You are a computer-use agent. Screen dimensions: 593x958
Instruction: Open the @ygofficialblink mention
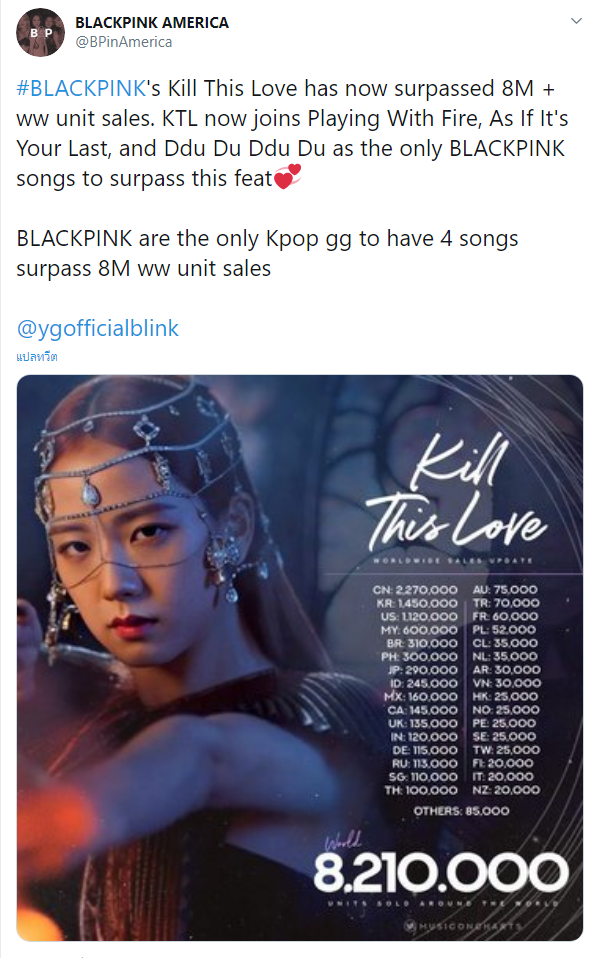pyautogui.click(x=98, y=328)
